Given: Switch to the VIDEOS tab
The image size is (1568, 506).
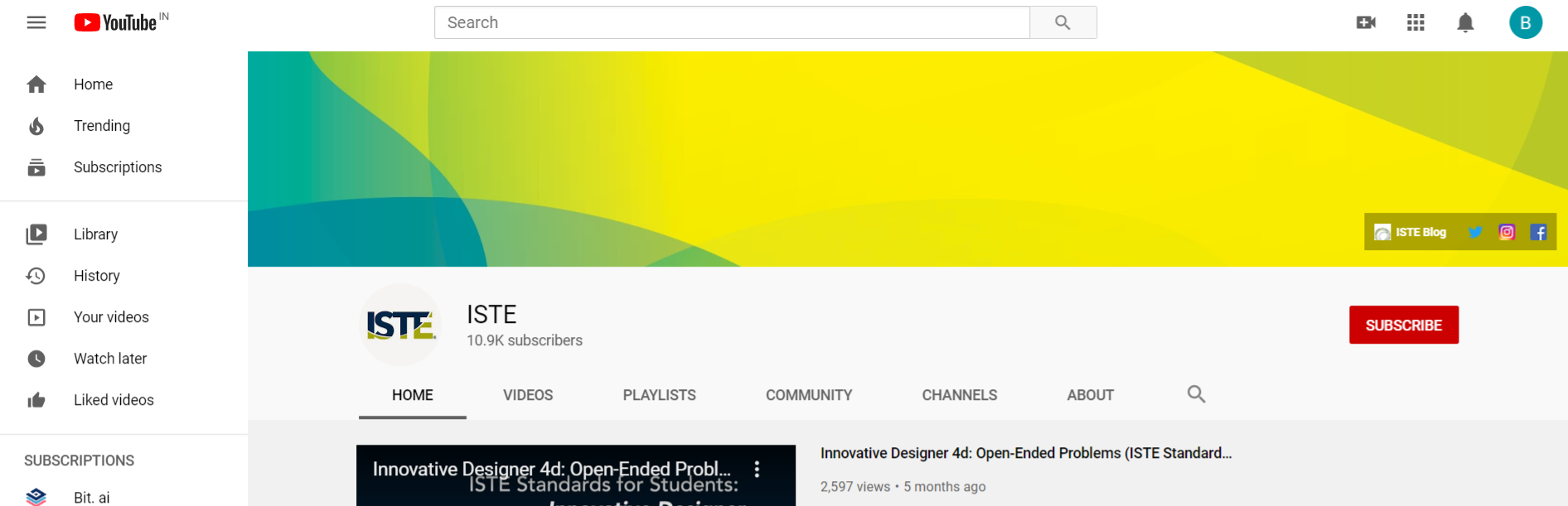Looking at the screenshot, I should tap(528, 395).
